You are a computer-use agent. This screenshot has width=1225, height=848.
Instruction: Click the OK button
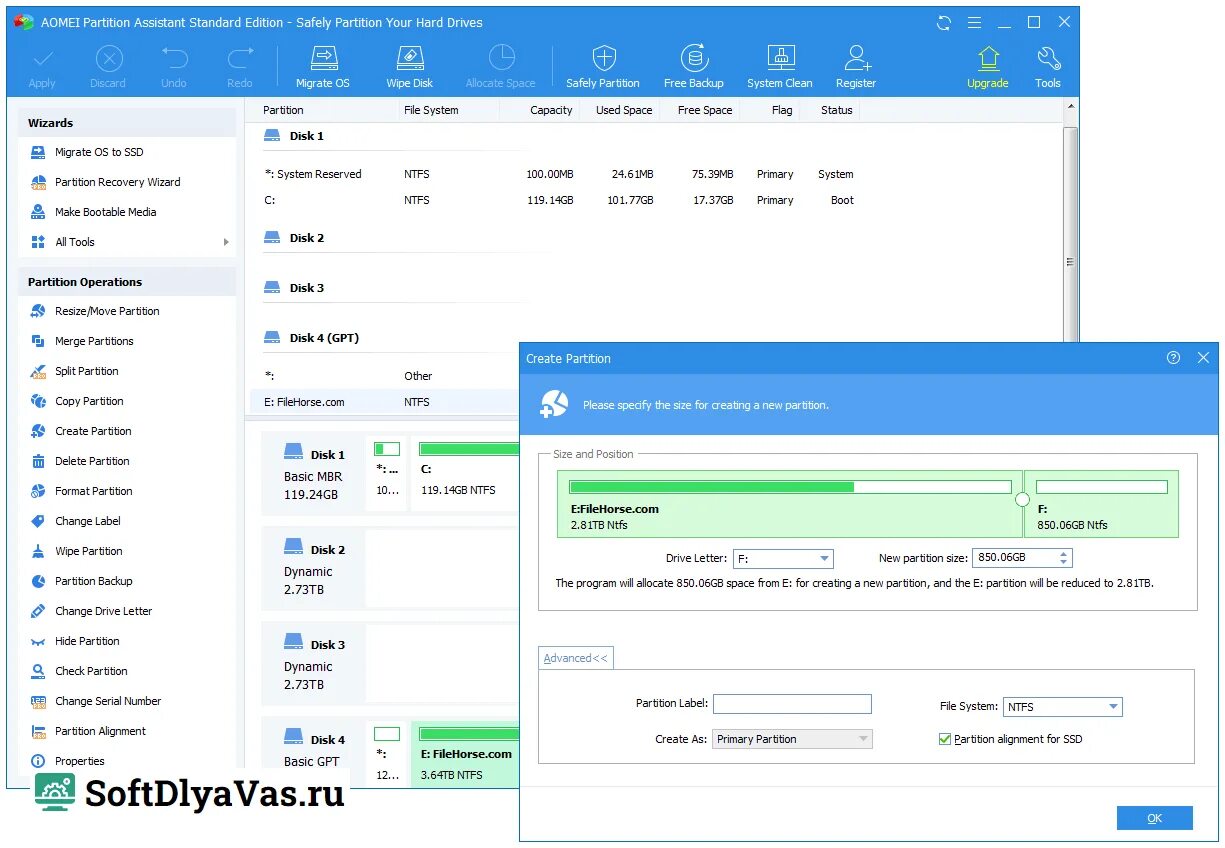1154,818
